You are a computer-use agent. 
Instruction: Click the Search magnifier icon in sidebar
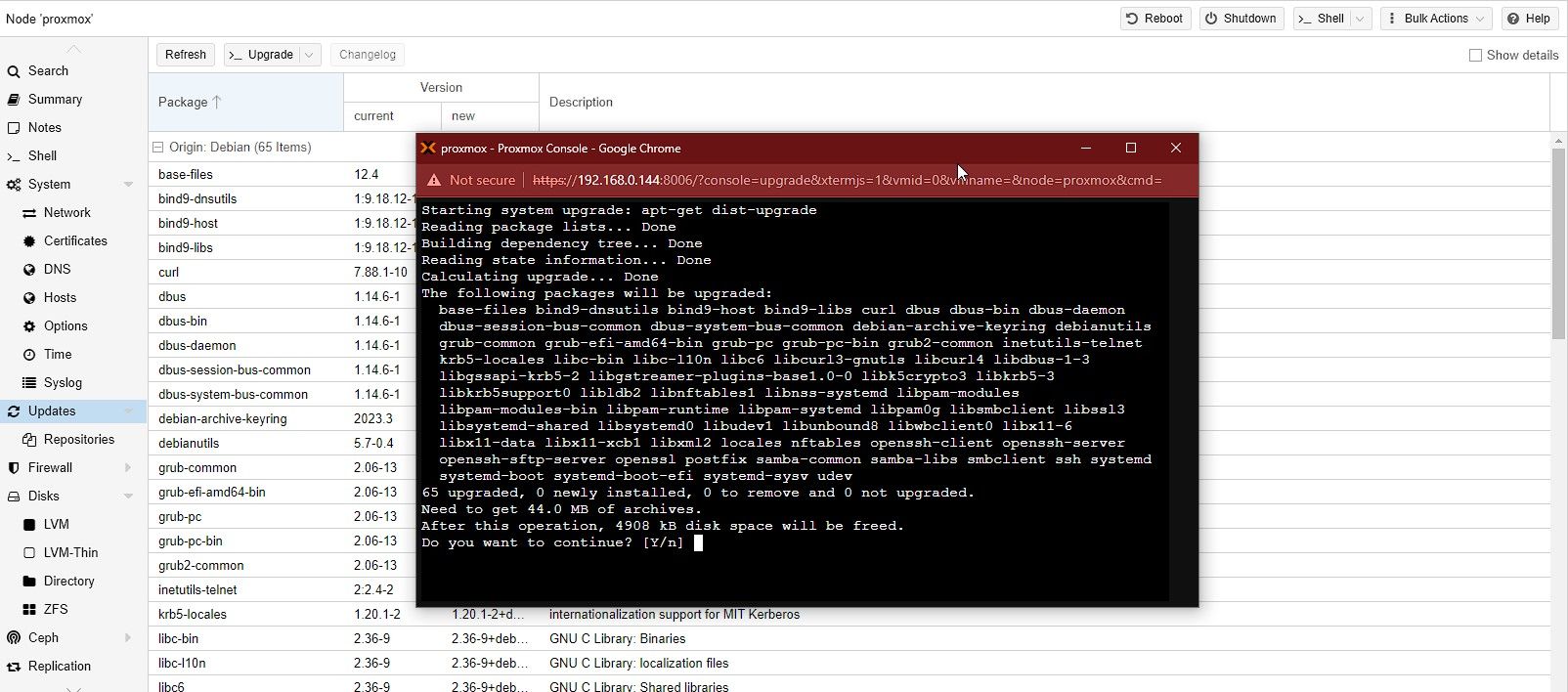pyautogui.click(x=14, y=71)
